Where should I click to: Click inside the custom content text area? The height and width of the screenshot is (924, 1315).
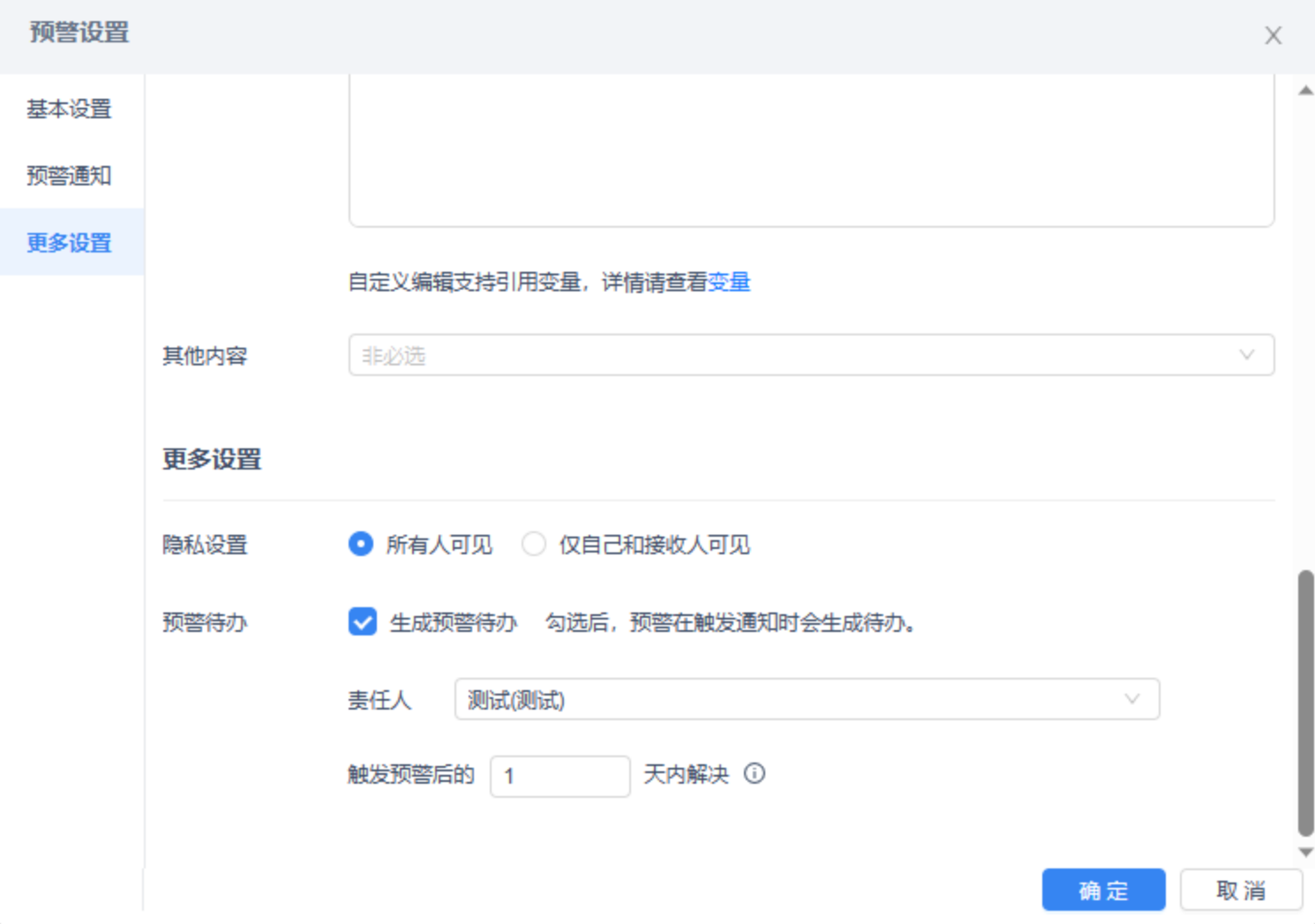tap(811, 150)
